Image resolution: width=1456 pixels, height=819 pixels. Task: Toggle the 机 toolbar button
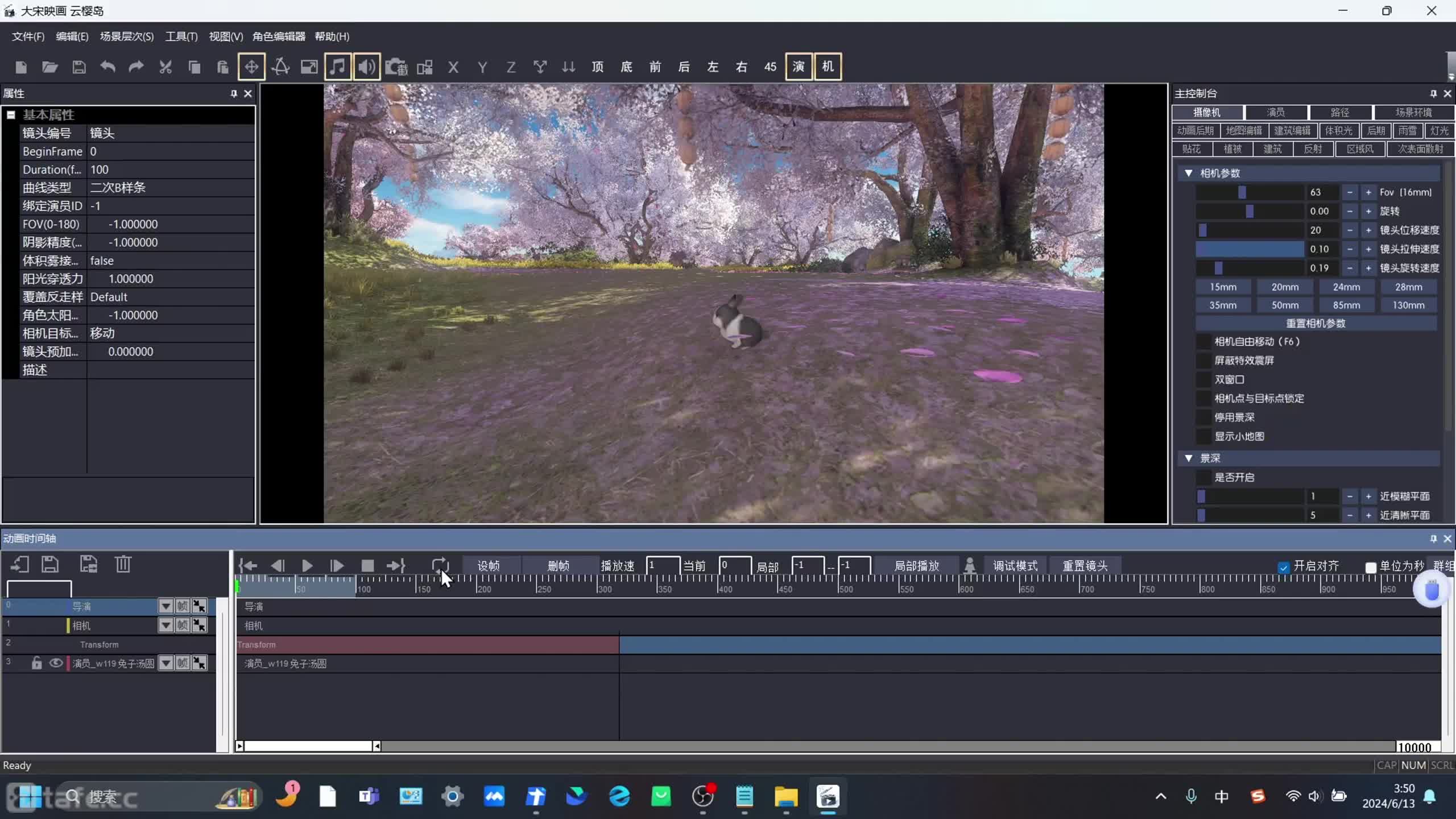(828, 67)
